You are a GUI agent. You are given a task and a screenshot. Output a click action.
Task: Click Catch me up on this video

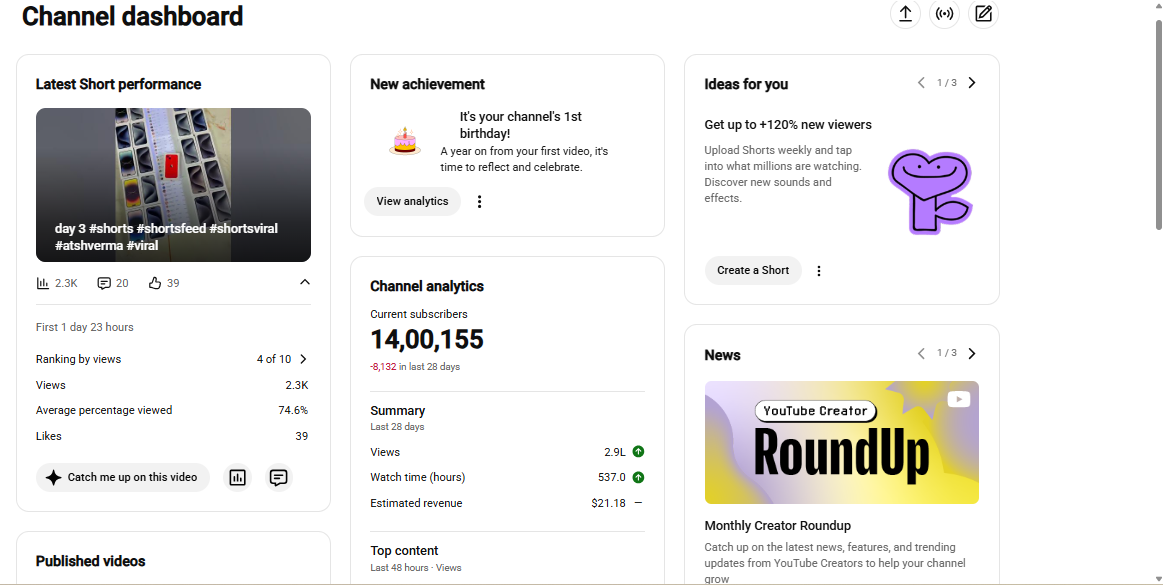(123, 477)
